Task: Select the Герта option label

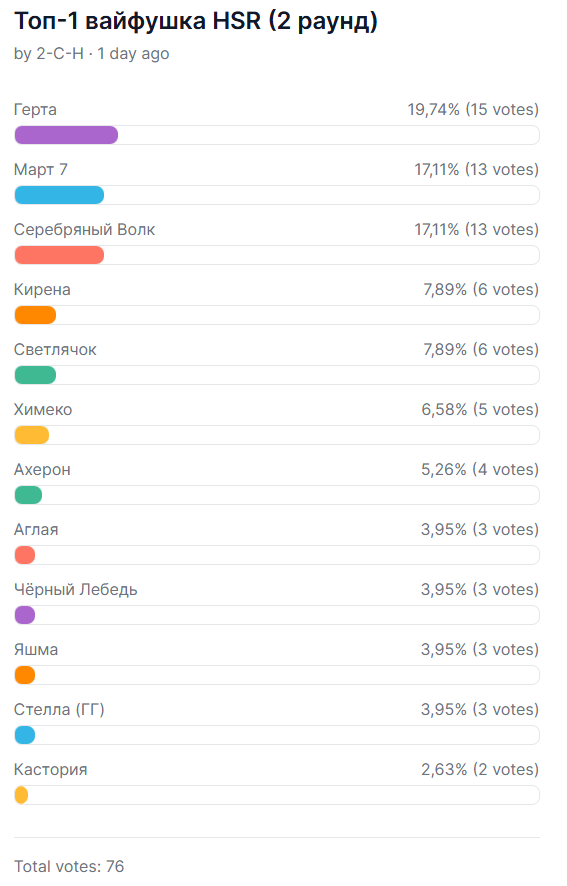Action: click(x=35, y=110)
